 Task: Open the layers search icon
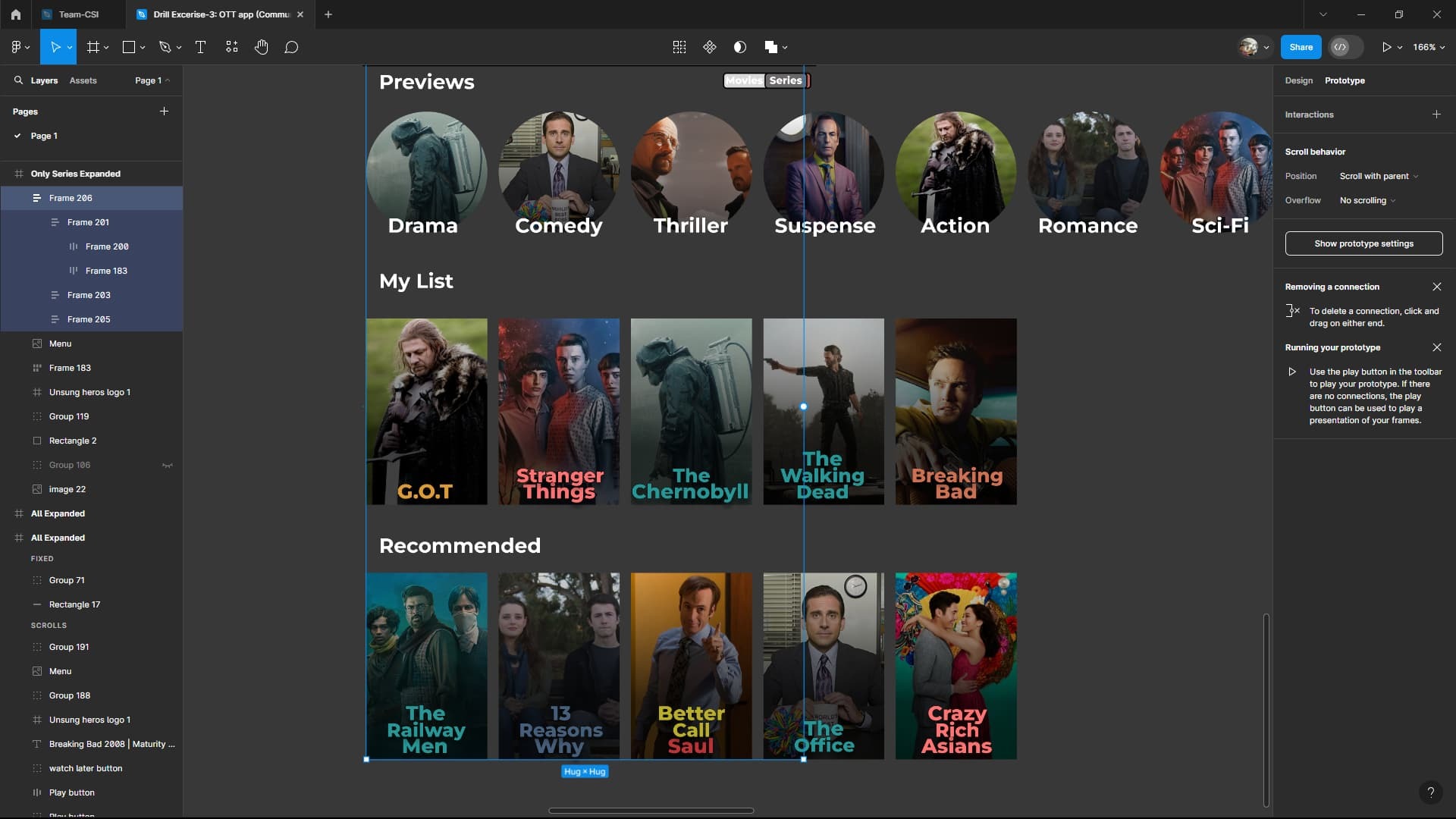[x=18, y=80]
